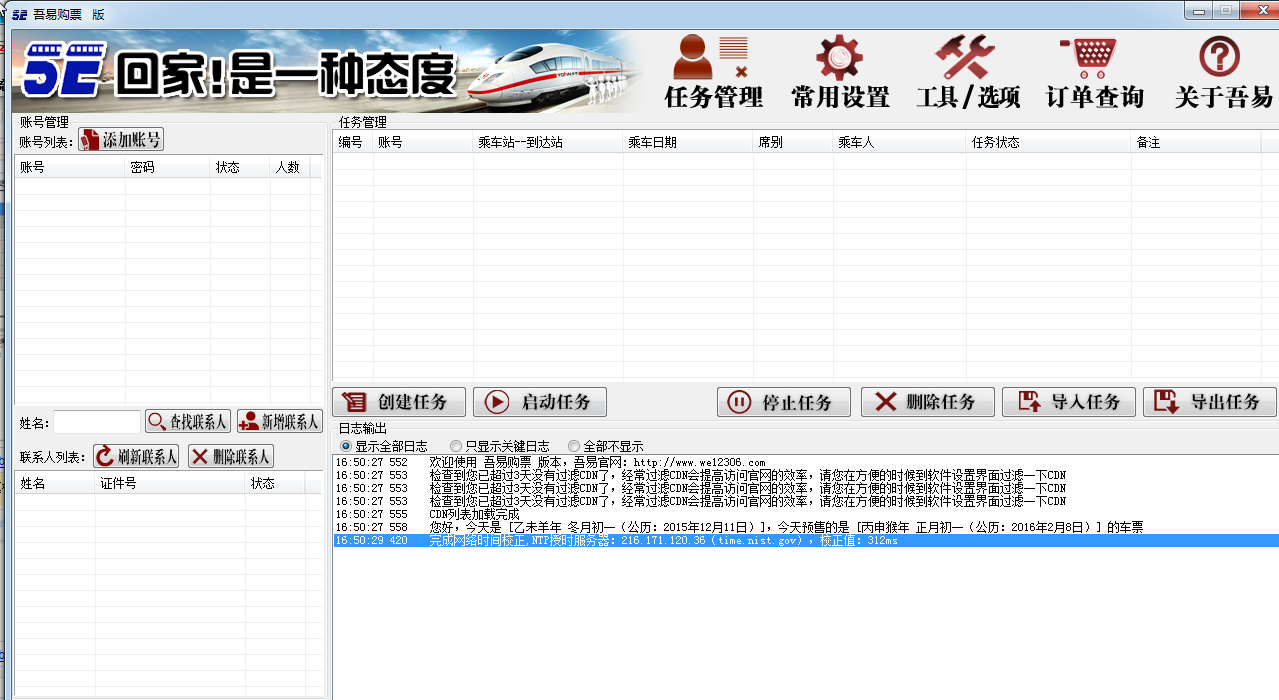Select 显示全部日志 radio option
This screenshot has height=700, width=1279.
[384, 446]
